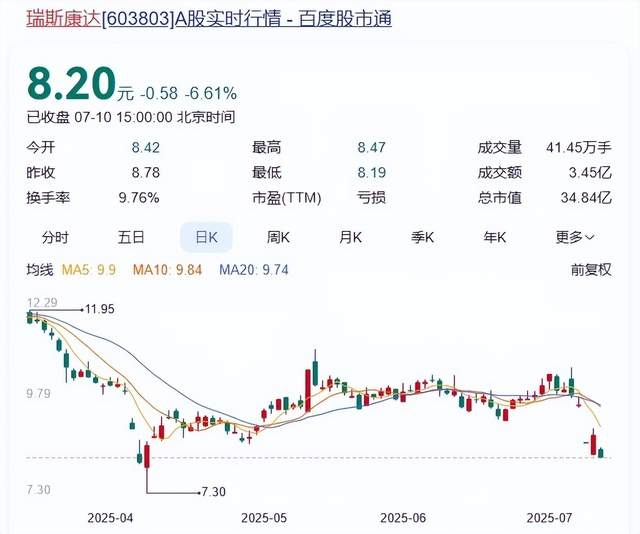Click the 7.30 low price marker on chart
This screenshot has height=534, width=640.
214,492
